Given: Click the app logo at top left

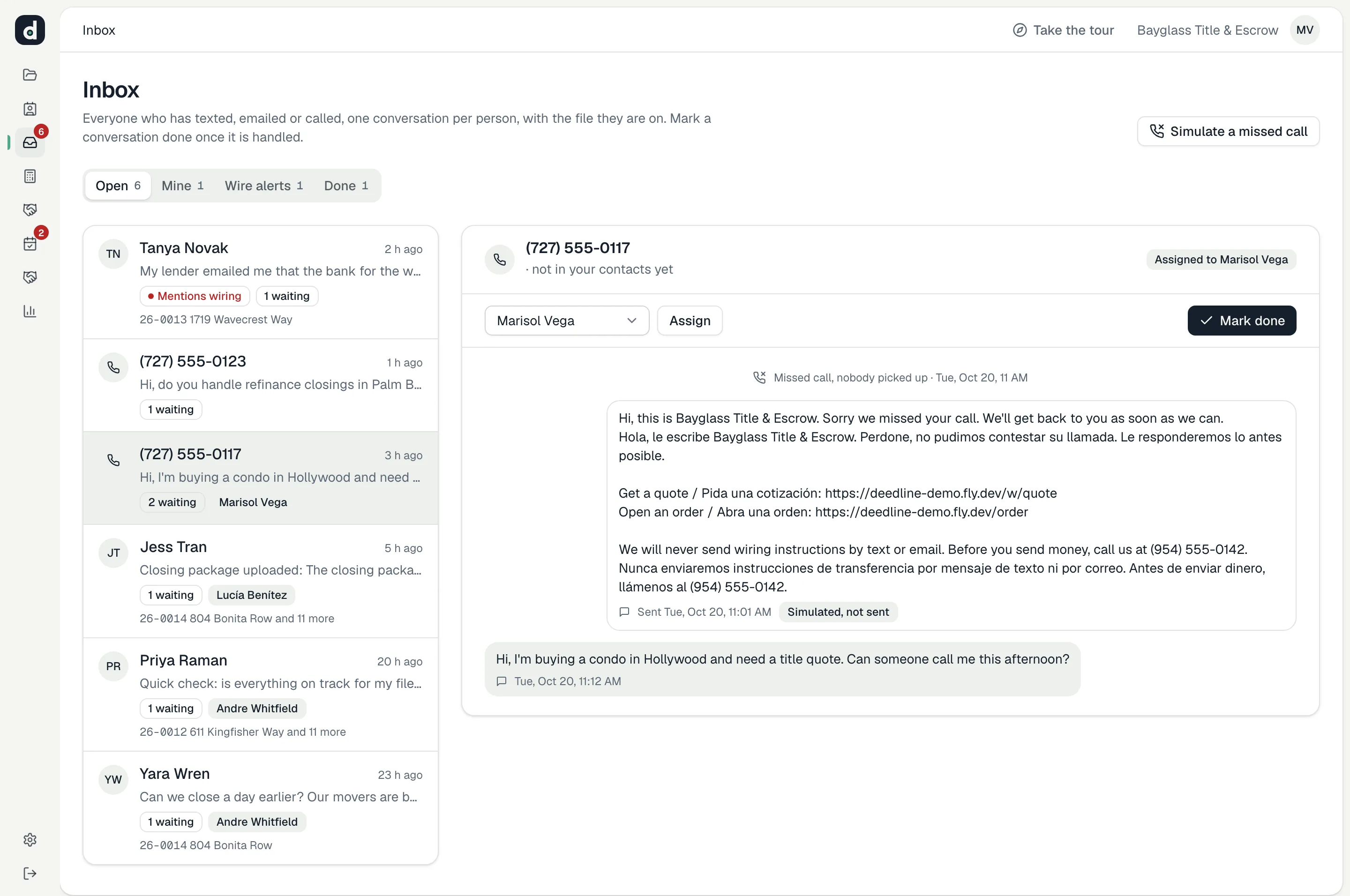Looking at the screenshot, I should click(x=30, y=30).
